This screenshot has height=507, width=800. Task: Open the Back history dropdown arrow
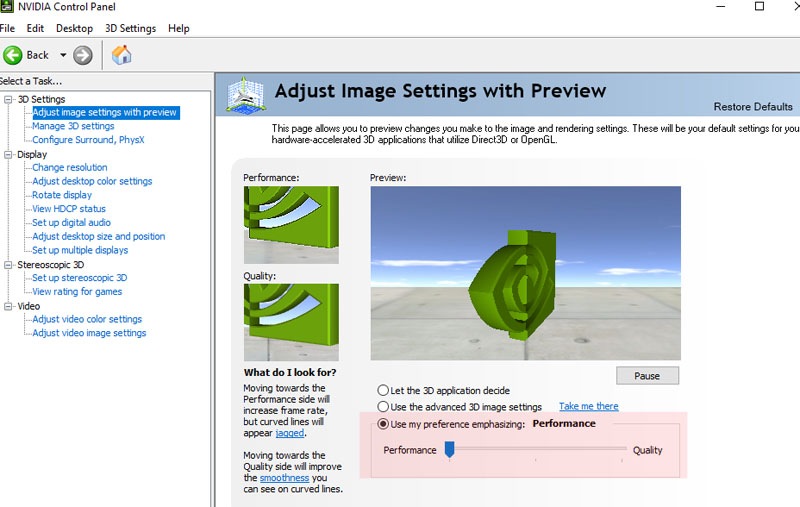pyautogui.click(x=63, y=55)
